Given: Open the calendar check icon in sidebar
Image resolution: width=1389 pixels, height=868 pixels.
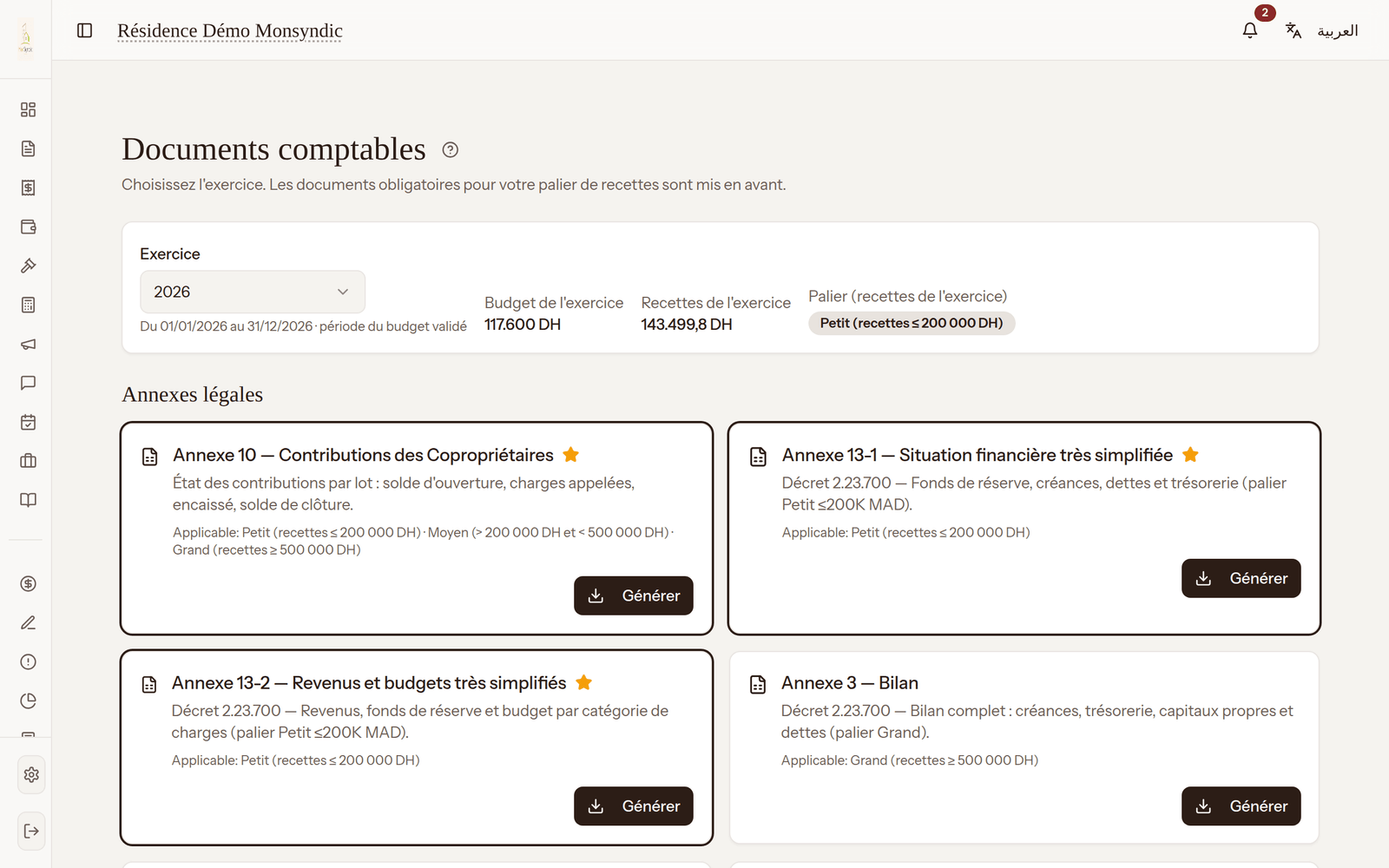Looking at the screenshot, I should pos(28,422).
